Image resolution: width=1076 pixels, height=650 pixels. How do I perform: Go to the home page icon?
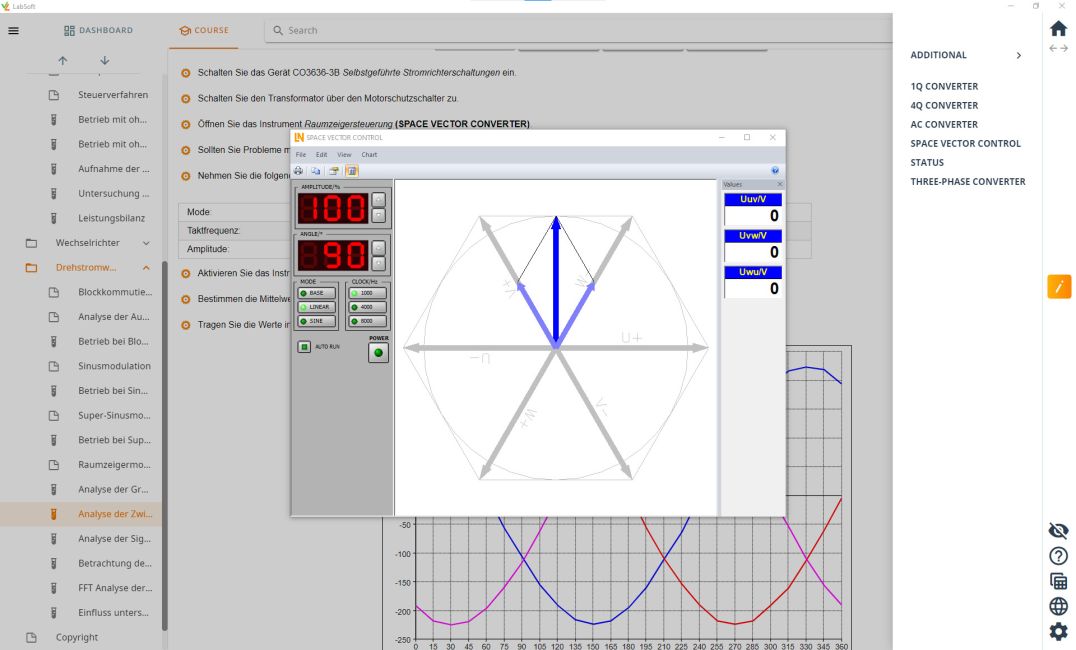(x=1058, y=29)
